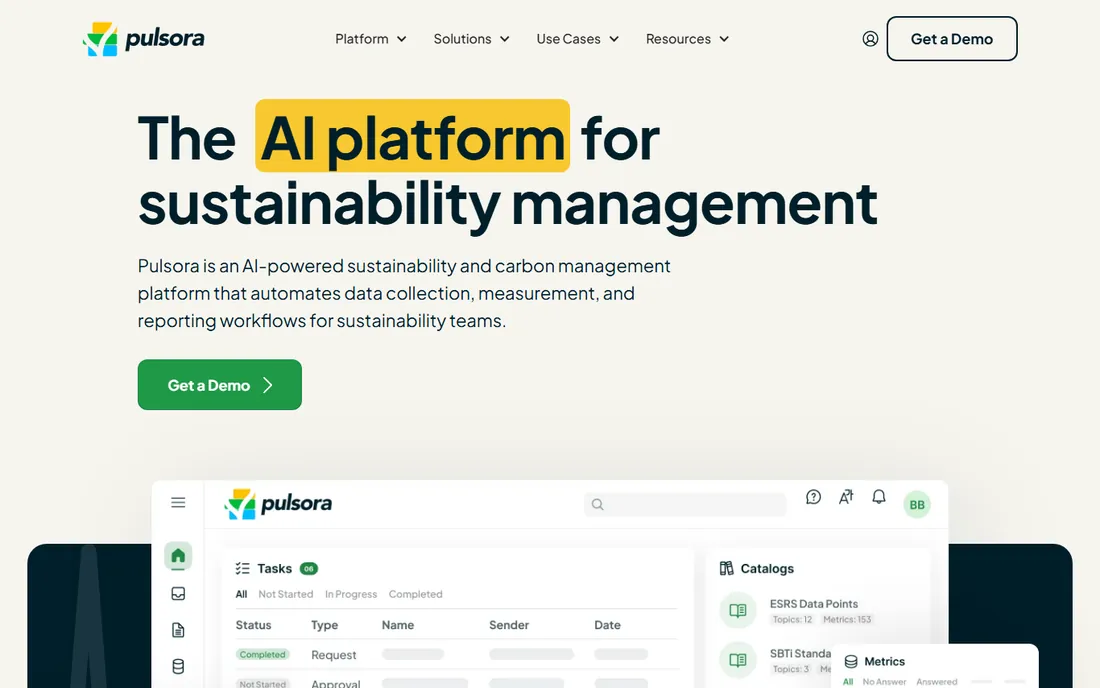Image resolution: width=1100 pixels, height=688 pixels.
Task: Open the database icon in dashboard sidebar
Action: pos(178,666)
